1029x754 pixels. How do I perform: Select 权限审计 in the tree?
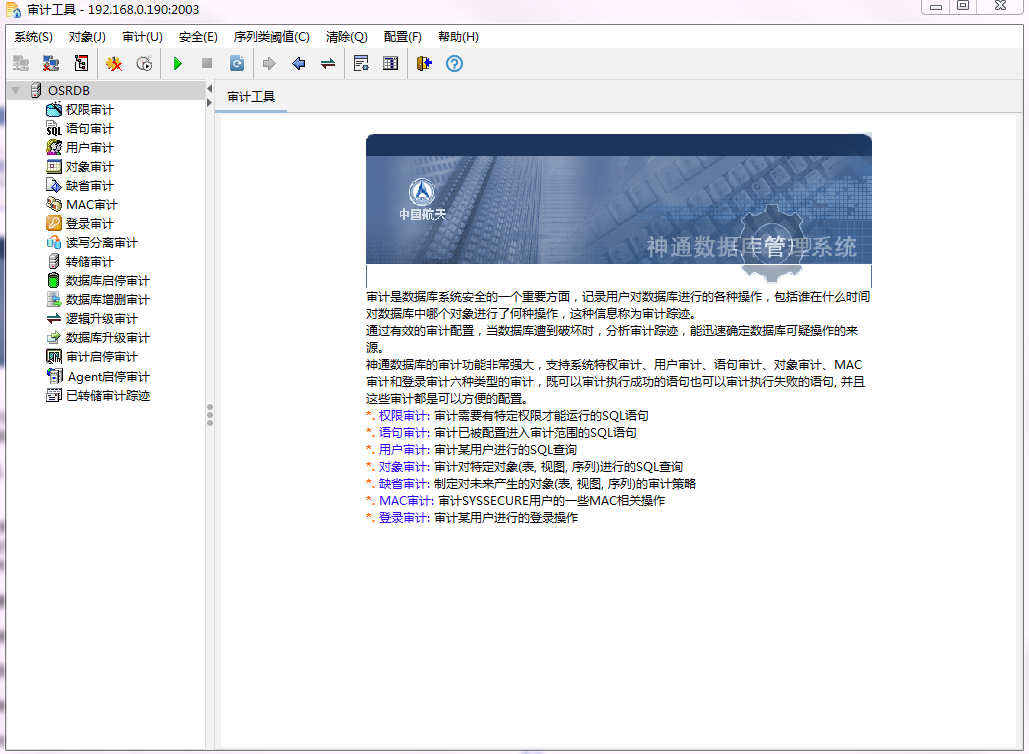[x=89, y=110]
